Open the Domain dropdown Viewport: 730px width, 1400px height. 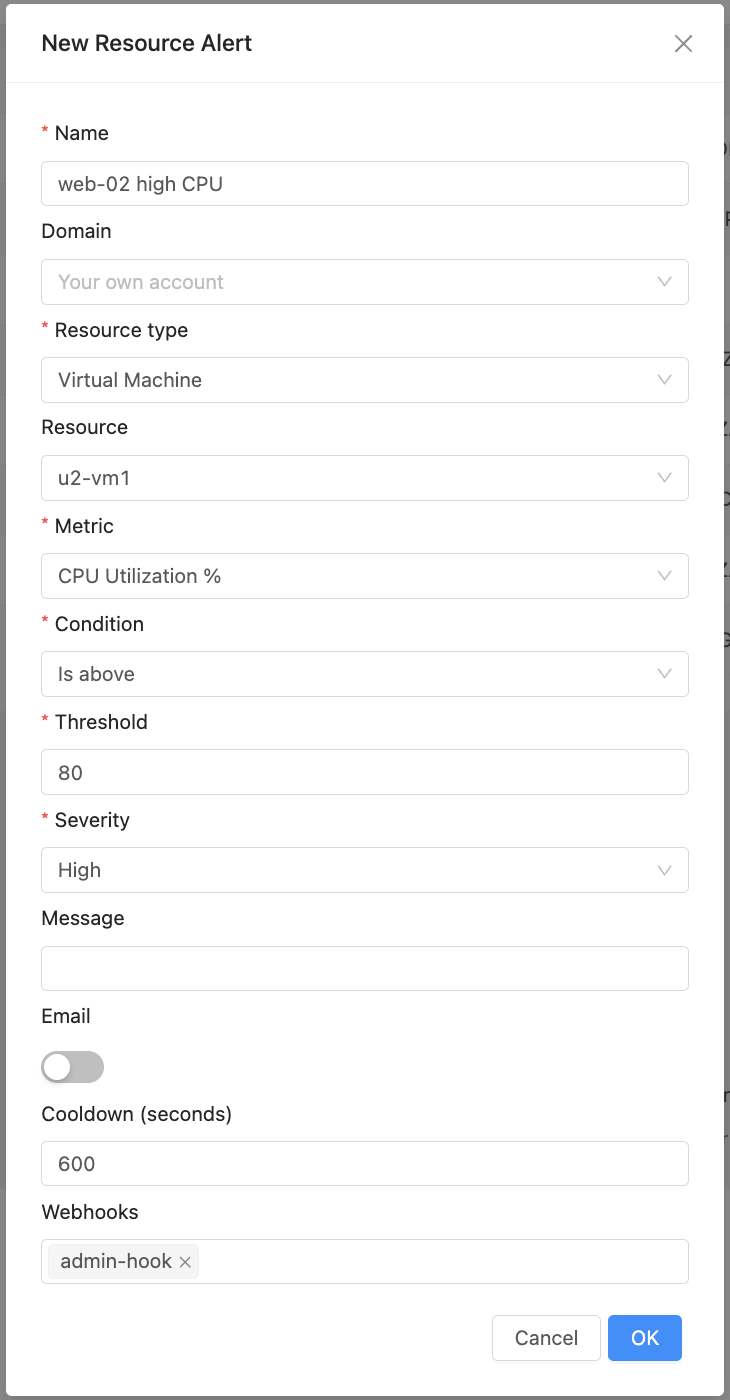365,282
